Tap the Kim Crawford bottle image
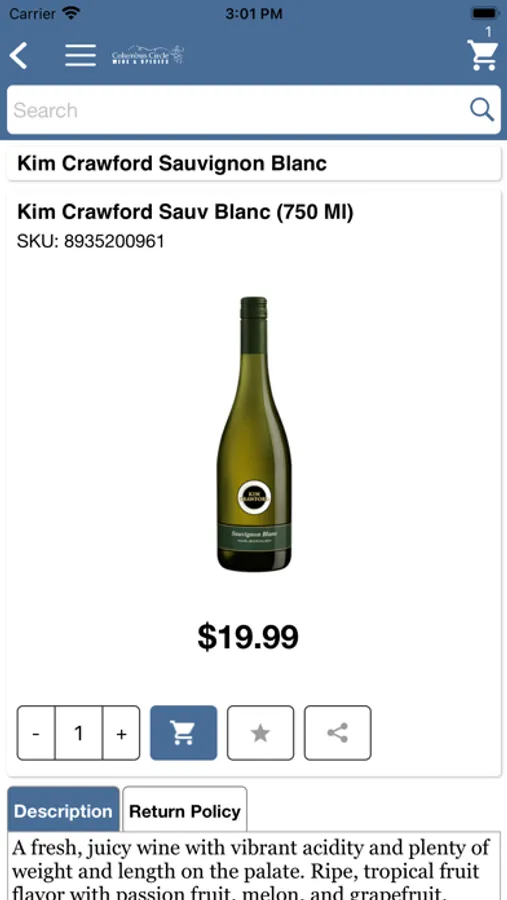The width and height of the screenshot is (507, 900). 254,433
